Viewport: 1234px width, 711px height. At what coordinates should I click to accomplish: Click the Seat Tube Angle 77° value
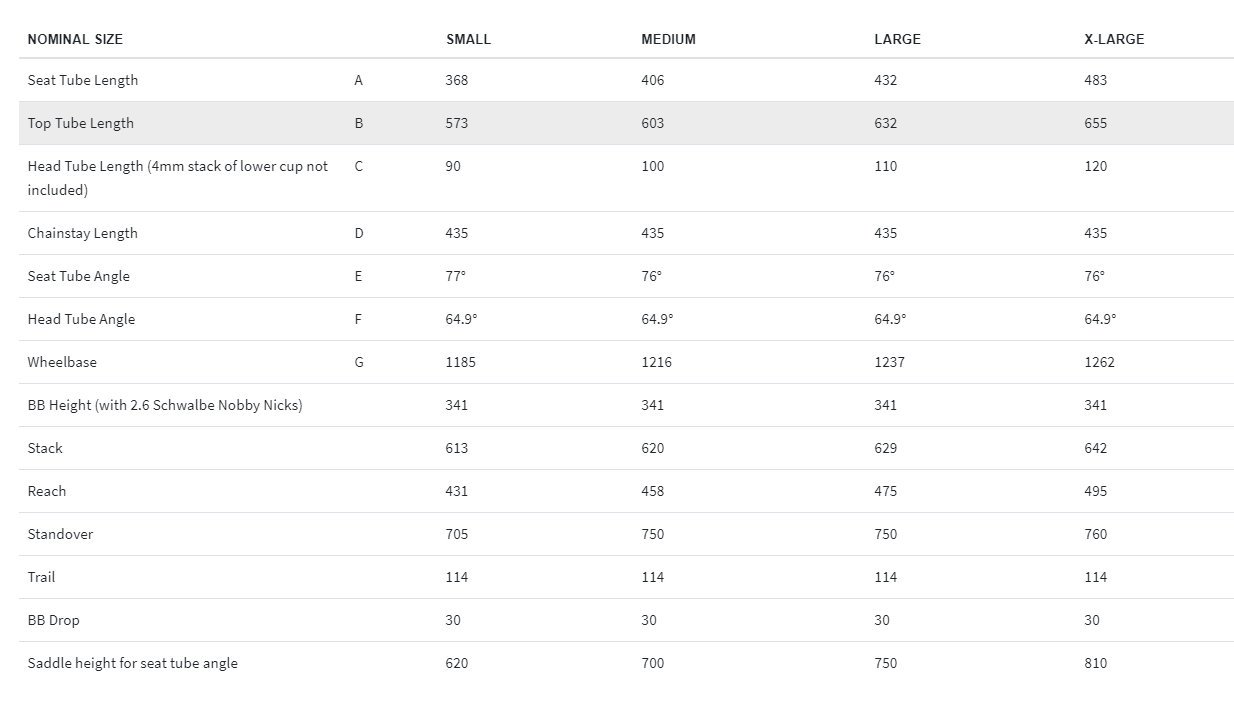point(456,276)
